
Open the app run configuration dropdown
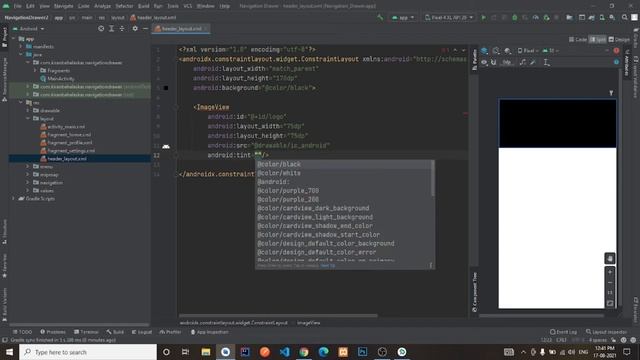point(403,18)
